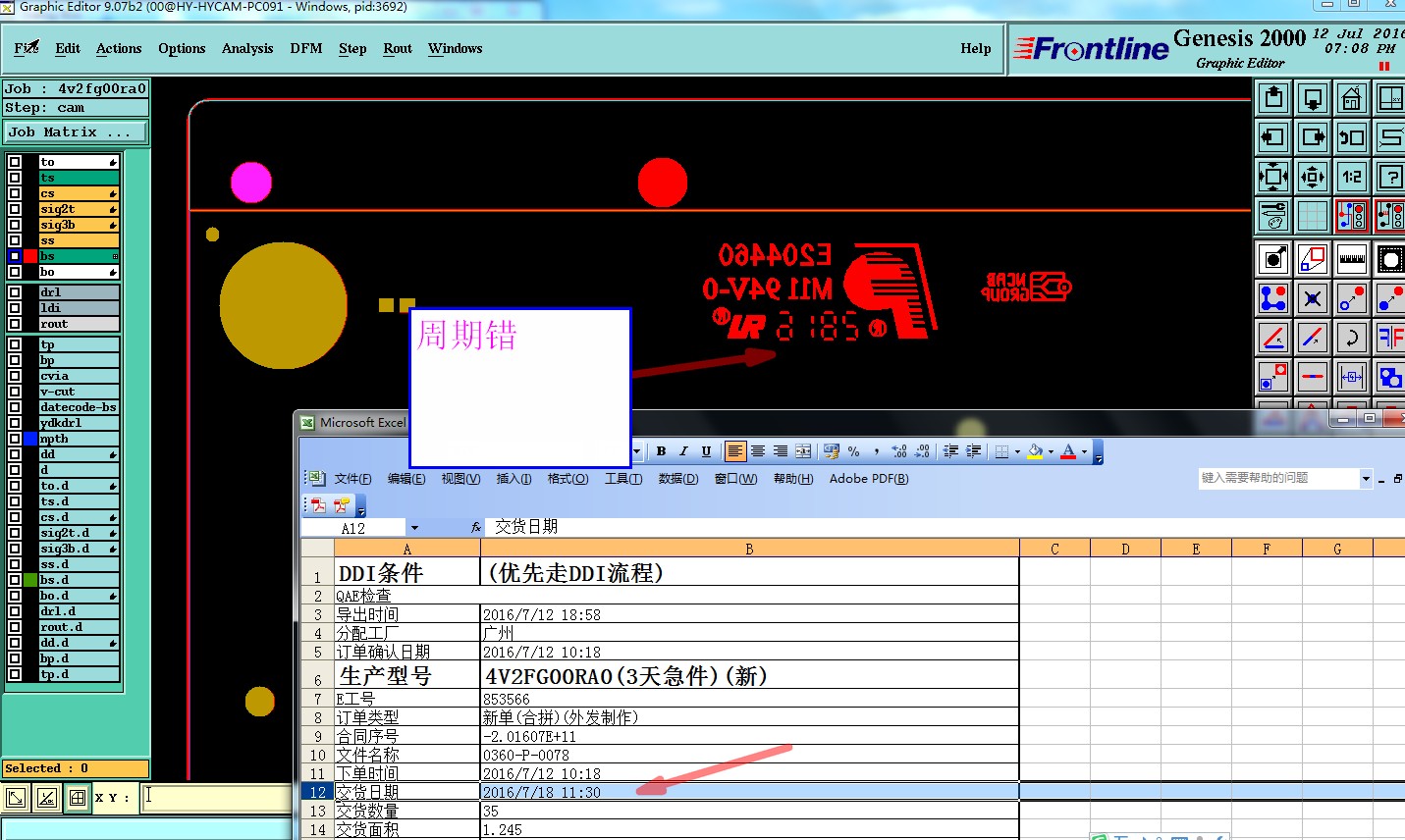Click the pan up arrow icon
Image resolution: width=1405 pixels, height=840 pixels.
(1273, 98)
